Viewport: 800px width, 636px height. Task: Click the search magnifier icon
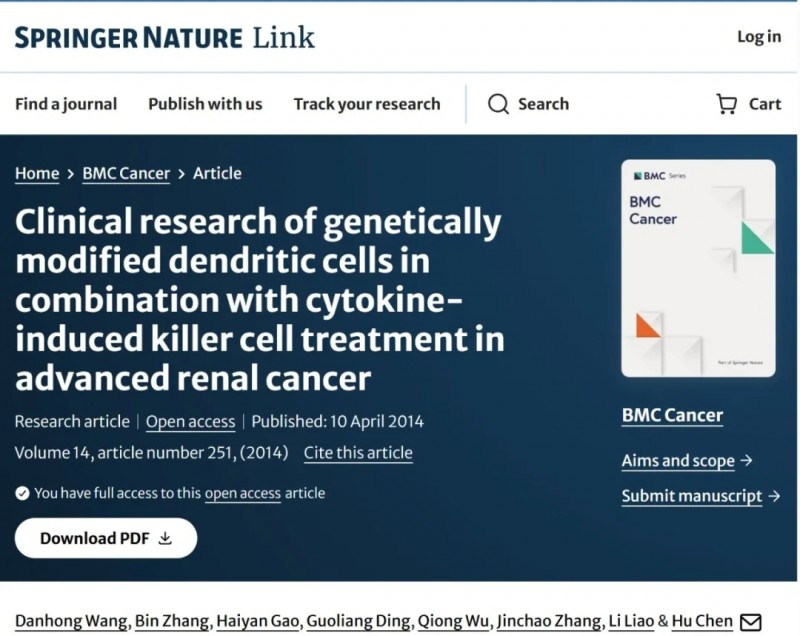pyautogui.click(x=498, y=104)
